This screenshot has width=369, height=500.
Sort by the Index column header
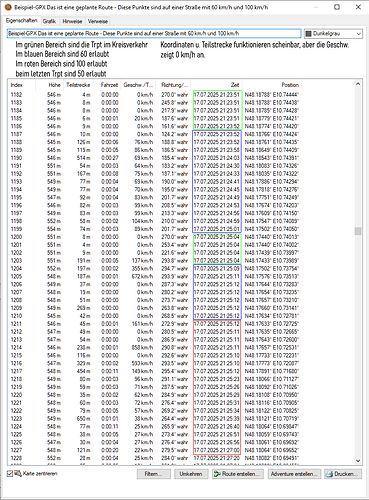pyautogui.click(x=21, y=85)
